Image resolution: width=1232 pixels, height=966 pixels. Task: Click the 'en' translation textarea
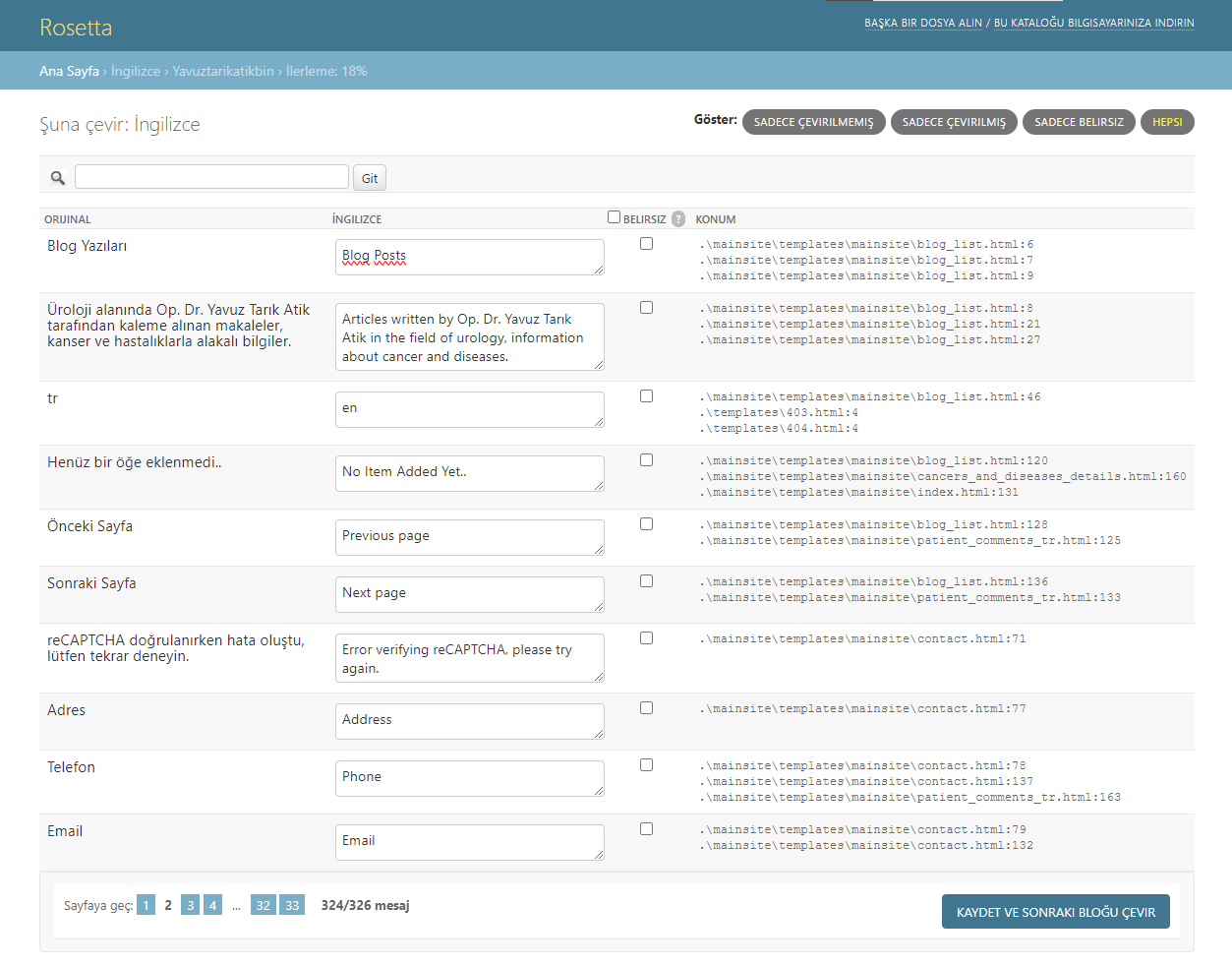point(470,409)
